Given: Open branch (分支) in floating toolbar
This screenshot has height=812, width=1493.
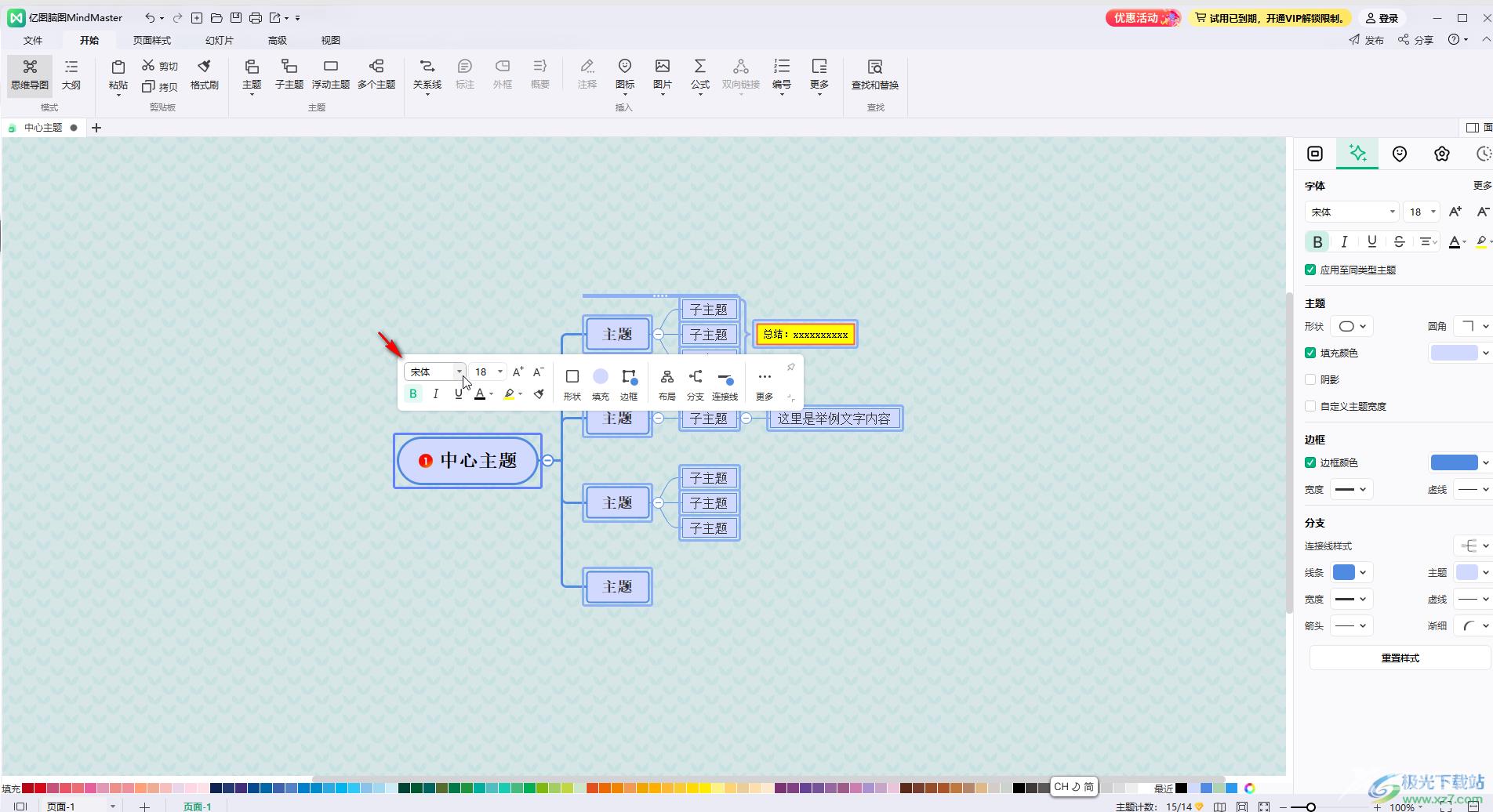Looking at the screenshot, I should (x=696, y=384).
